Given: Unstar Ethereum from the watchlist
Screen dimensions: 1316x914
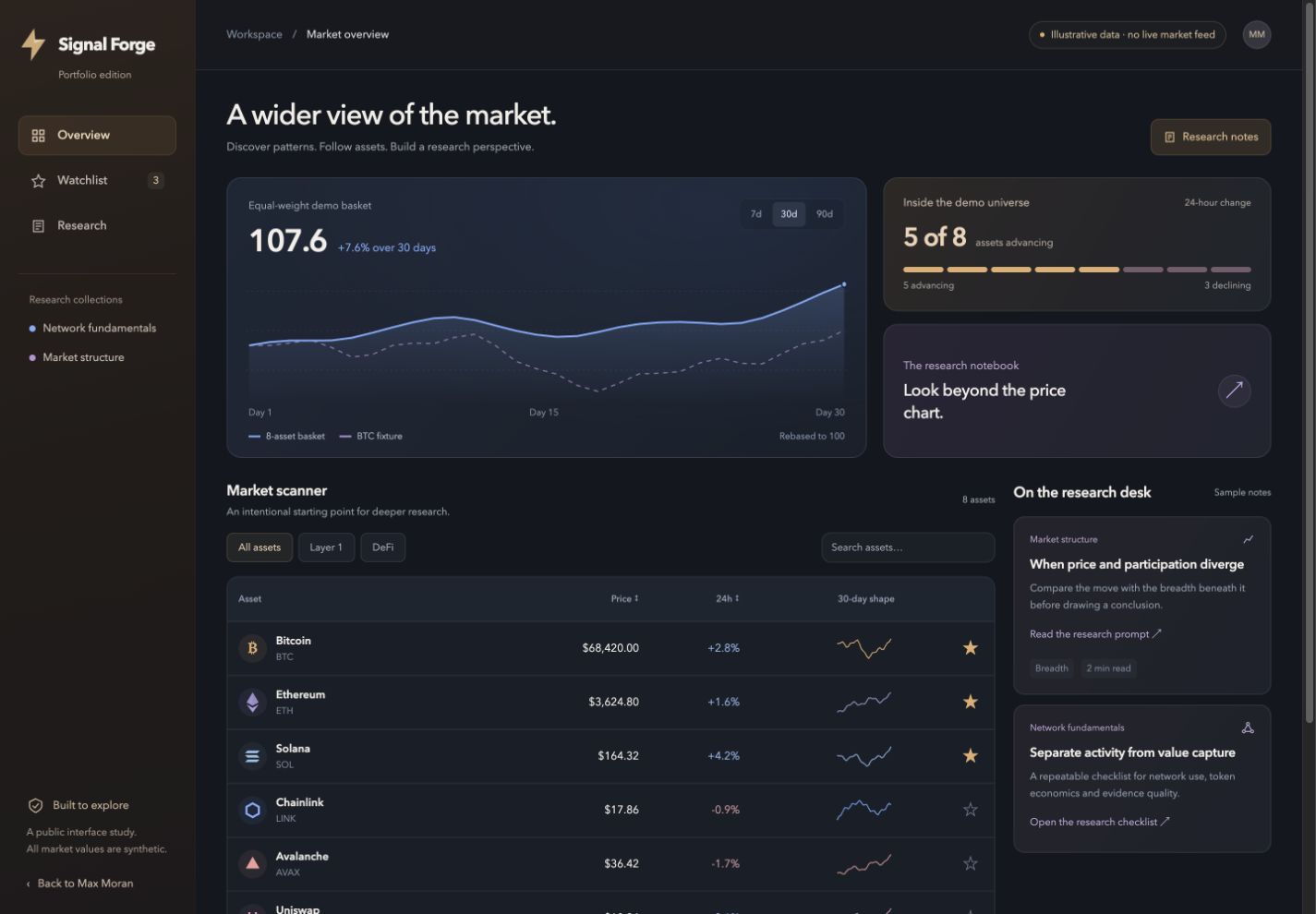Looking at the screenshot, I should (970, 702).
